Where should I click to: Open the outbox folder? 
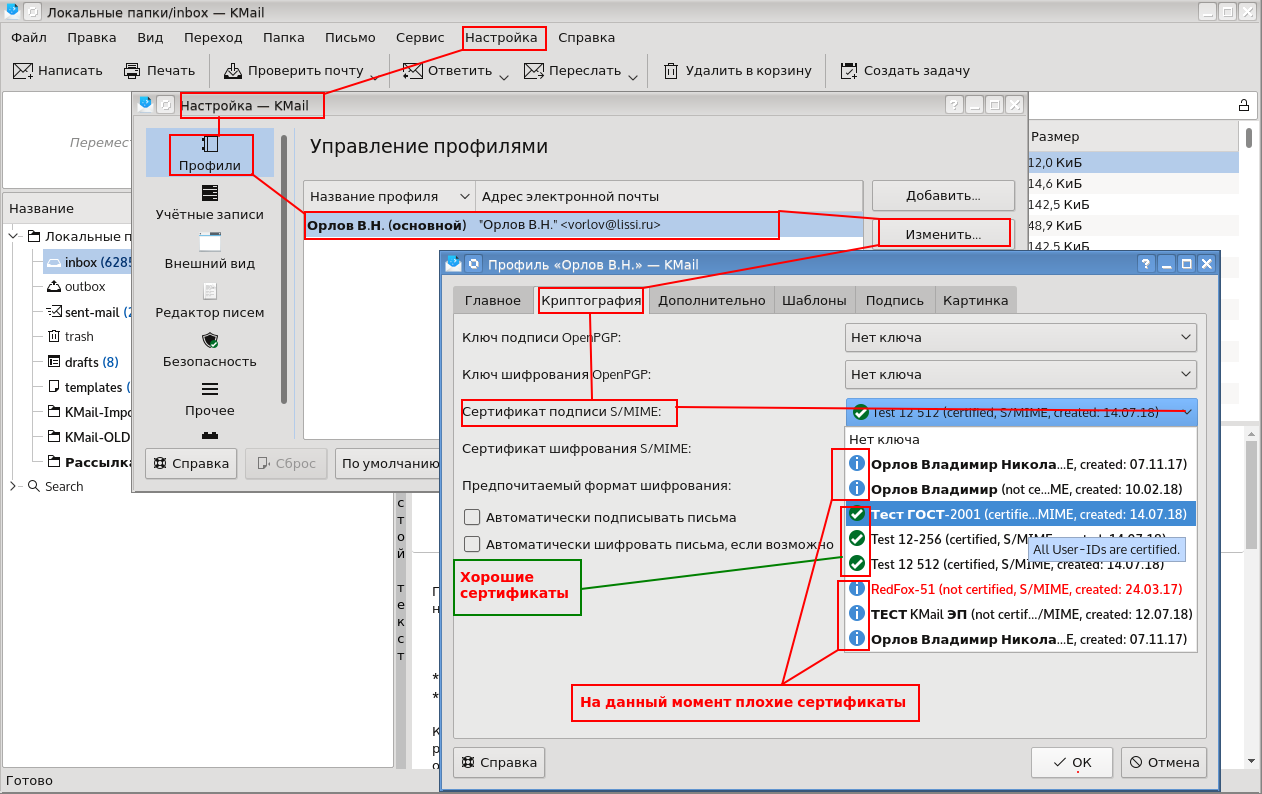[x=85, y=287]
